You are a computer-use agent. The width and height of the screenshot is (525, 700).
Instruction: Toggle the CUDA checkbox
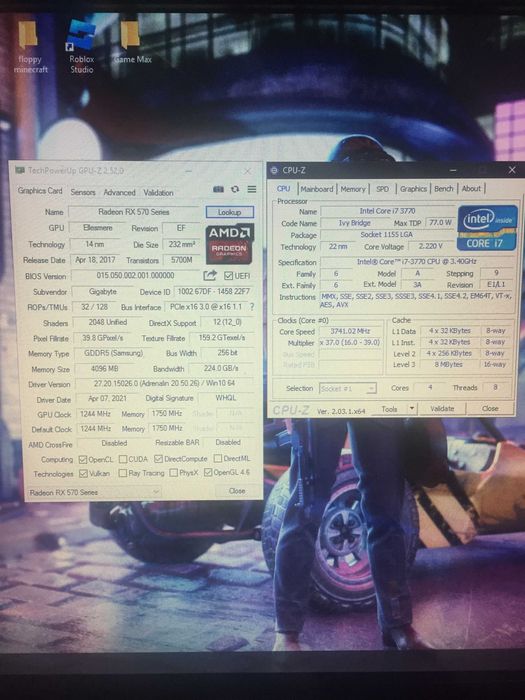click(123, 459)
